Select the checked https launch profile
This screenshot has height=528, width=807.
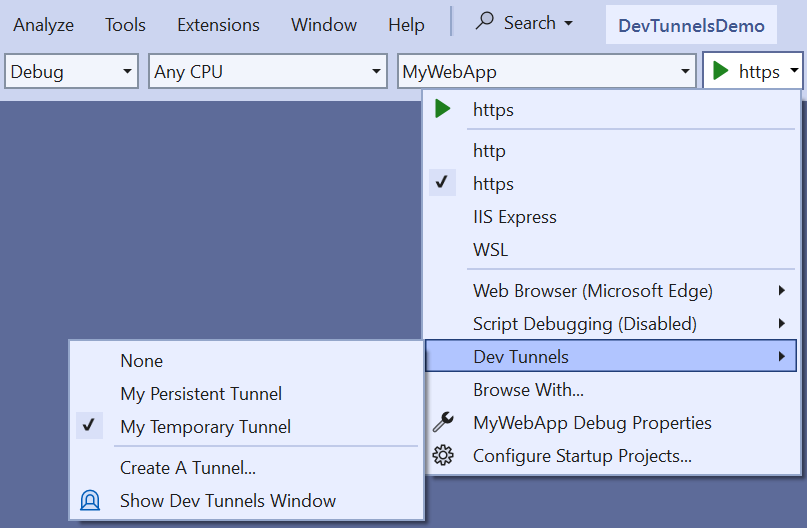[x=493, y=184]
